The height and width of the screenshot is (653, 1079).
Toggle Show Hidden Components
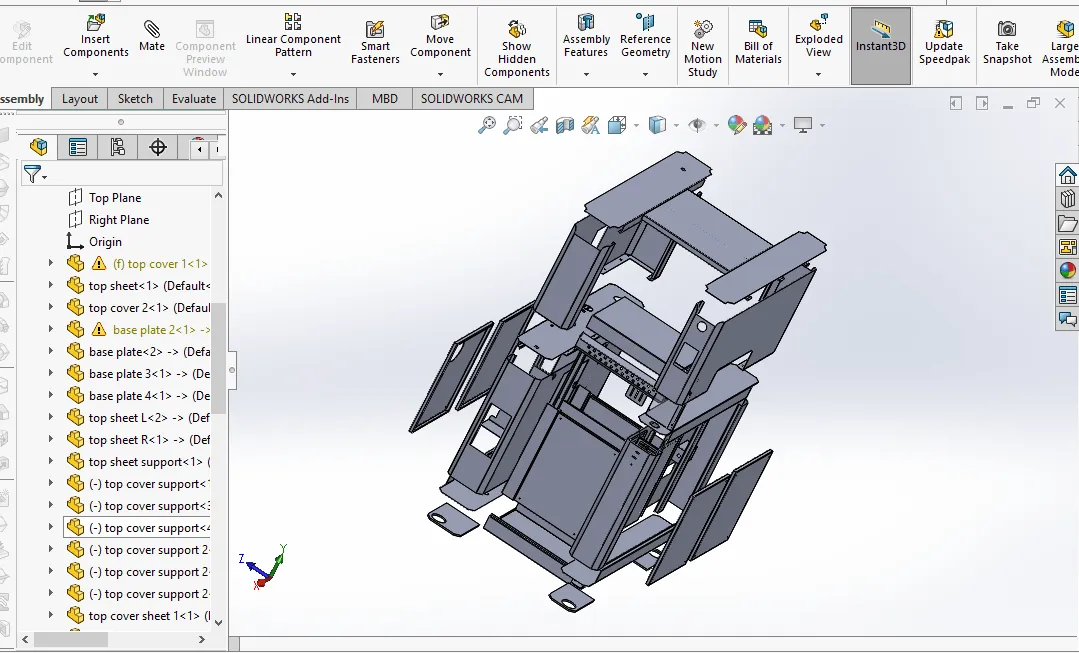pos(516,40)
